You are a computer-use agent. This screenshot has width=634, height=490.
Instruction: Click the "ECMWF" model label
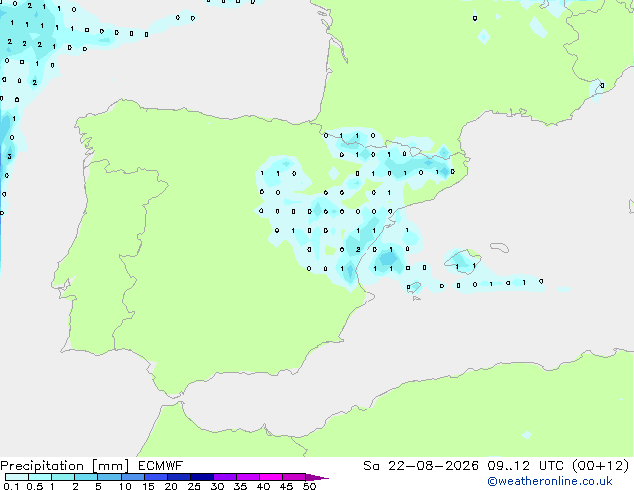tap(161, 466)
